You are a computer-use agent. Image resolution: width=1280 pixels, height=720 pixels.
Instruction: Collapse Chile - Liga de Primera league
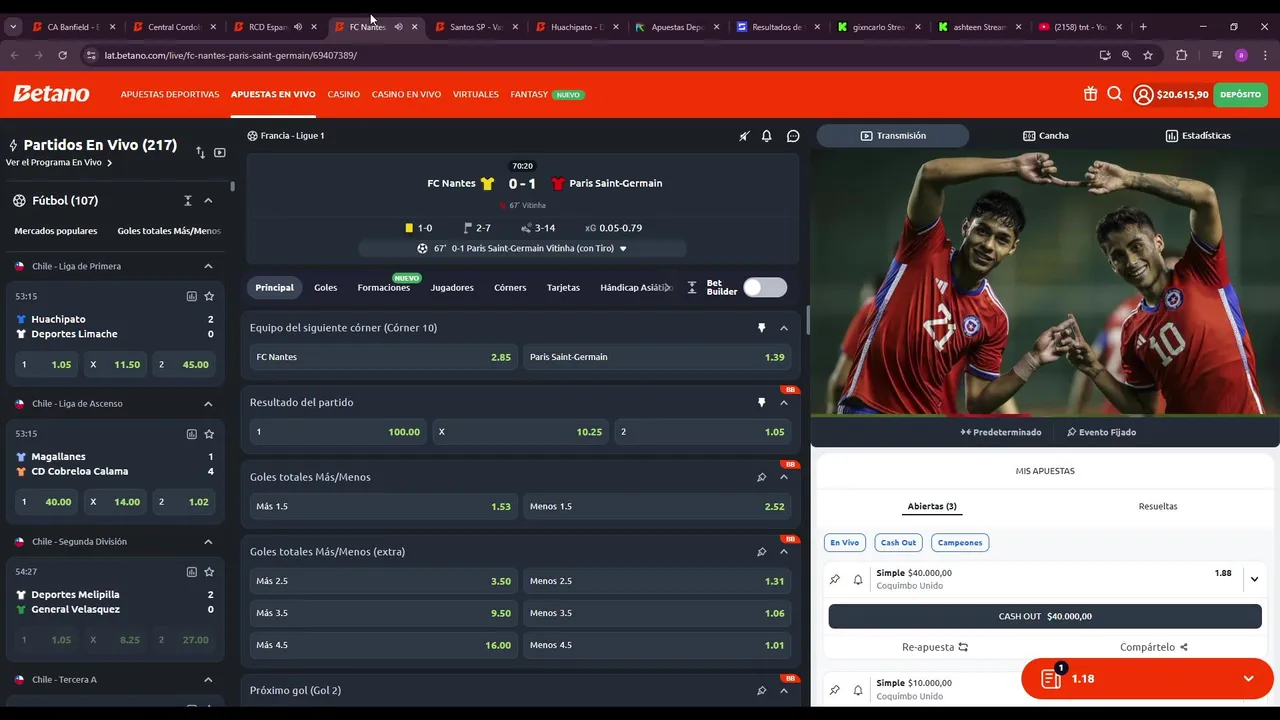208,266
